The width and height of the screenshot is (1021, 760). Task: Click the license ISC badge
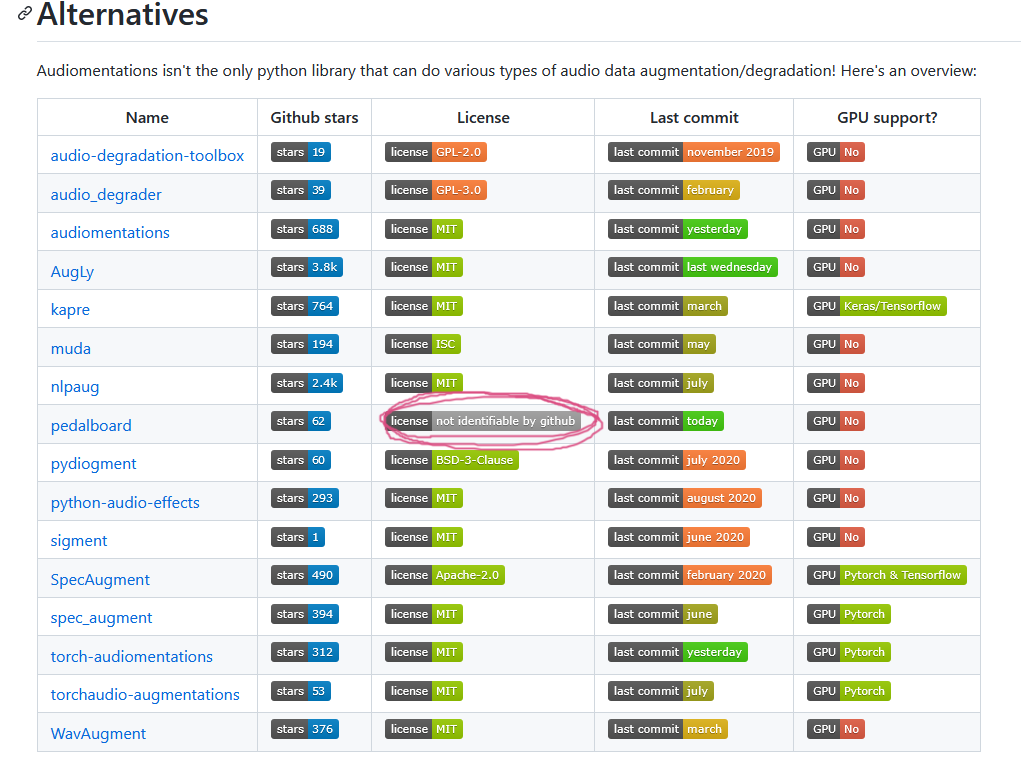pos(423,344)
